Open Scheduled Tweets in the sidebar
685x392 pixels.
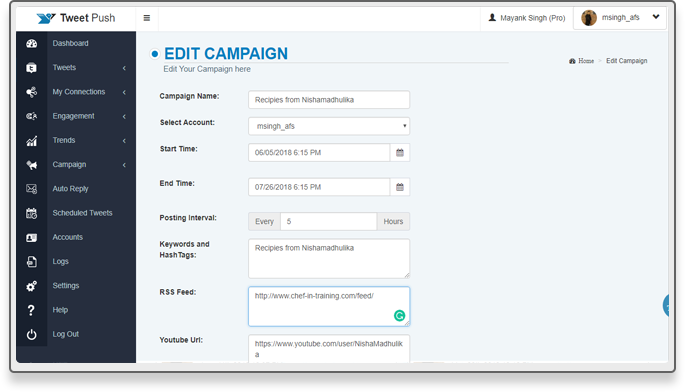tap(83, 213)
